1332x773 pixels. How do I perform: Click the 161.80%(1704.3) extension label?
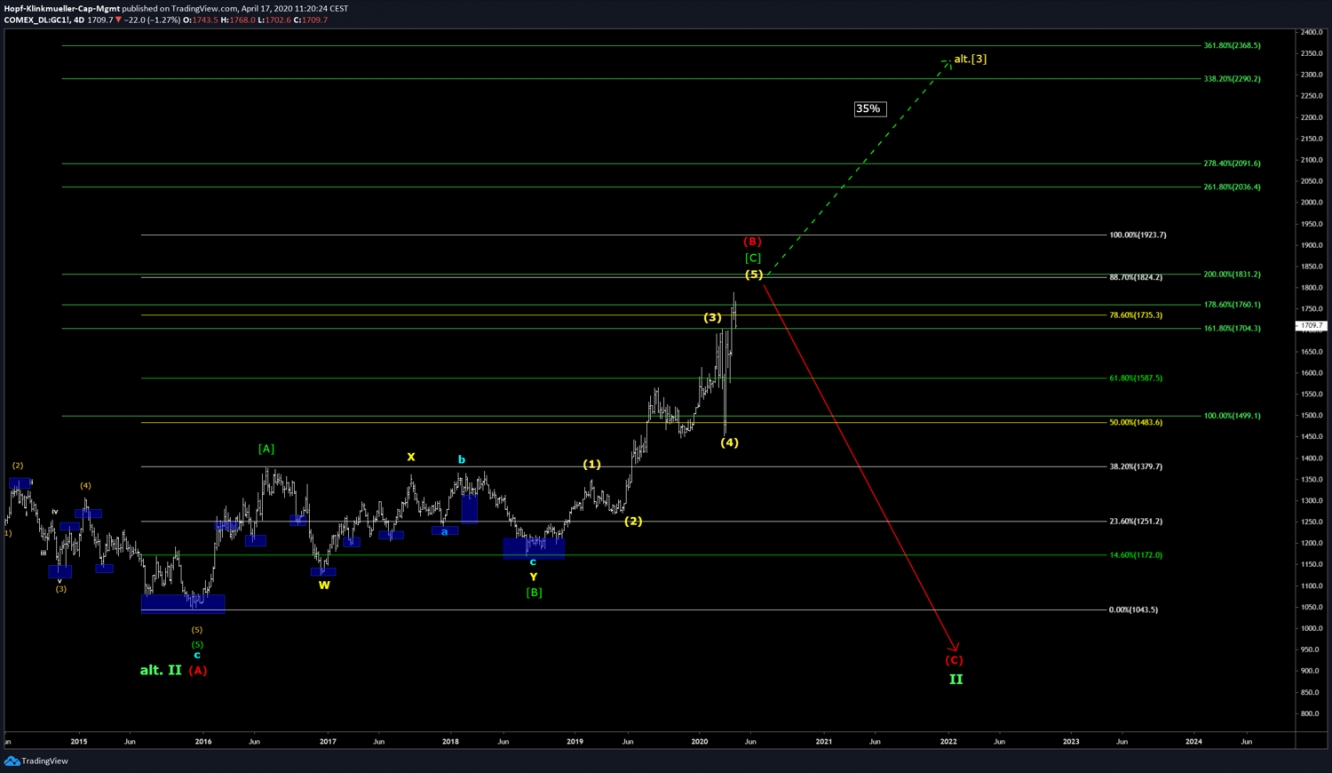coord(1232,328)
